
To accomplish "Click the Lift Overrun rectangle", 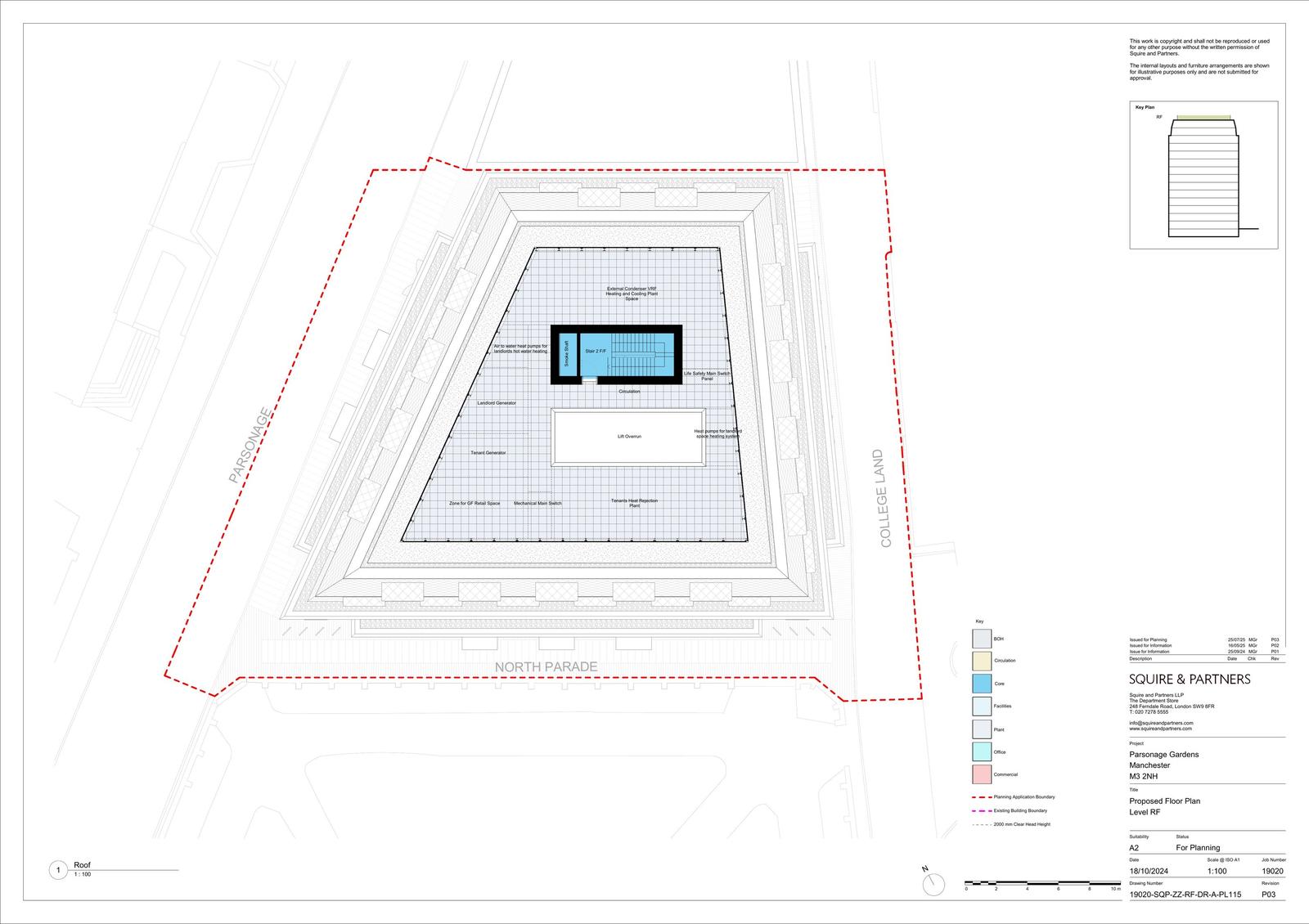I will coord(628,437).
